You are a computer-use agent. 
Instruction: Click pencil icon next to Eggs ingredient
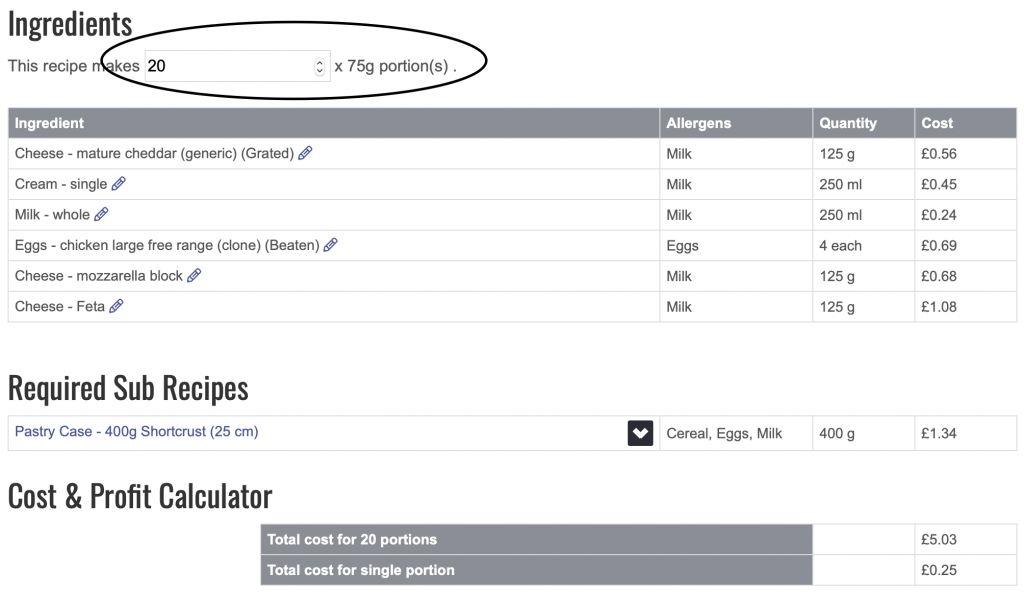click(x=330, y=245)
